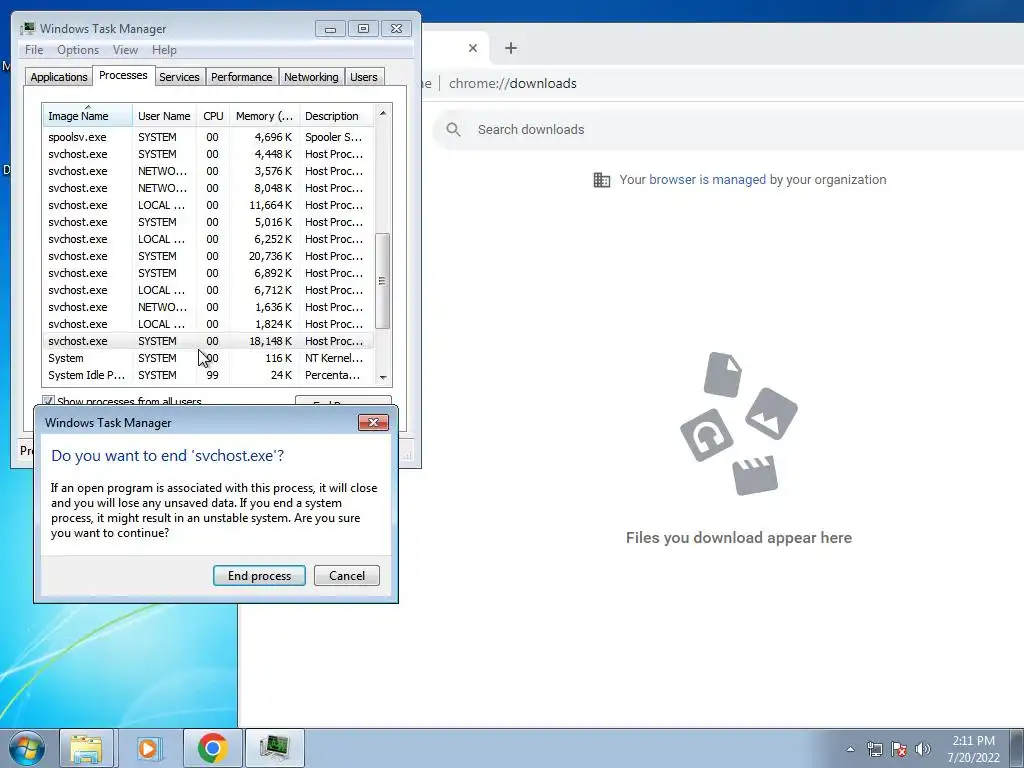Select the spoolsv.exe process row
Screen dimensions: 1024x768
[x=208, y=137]
